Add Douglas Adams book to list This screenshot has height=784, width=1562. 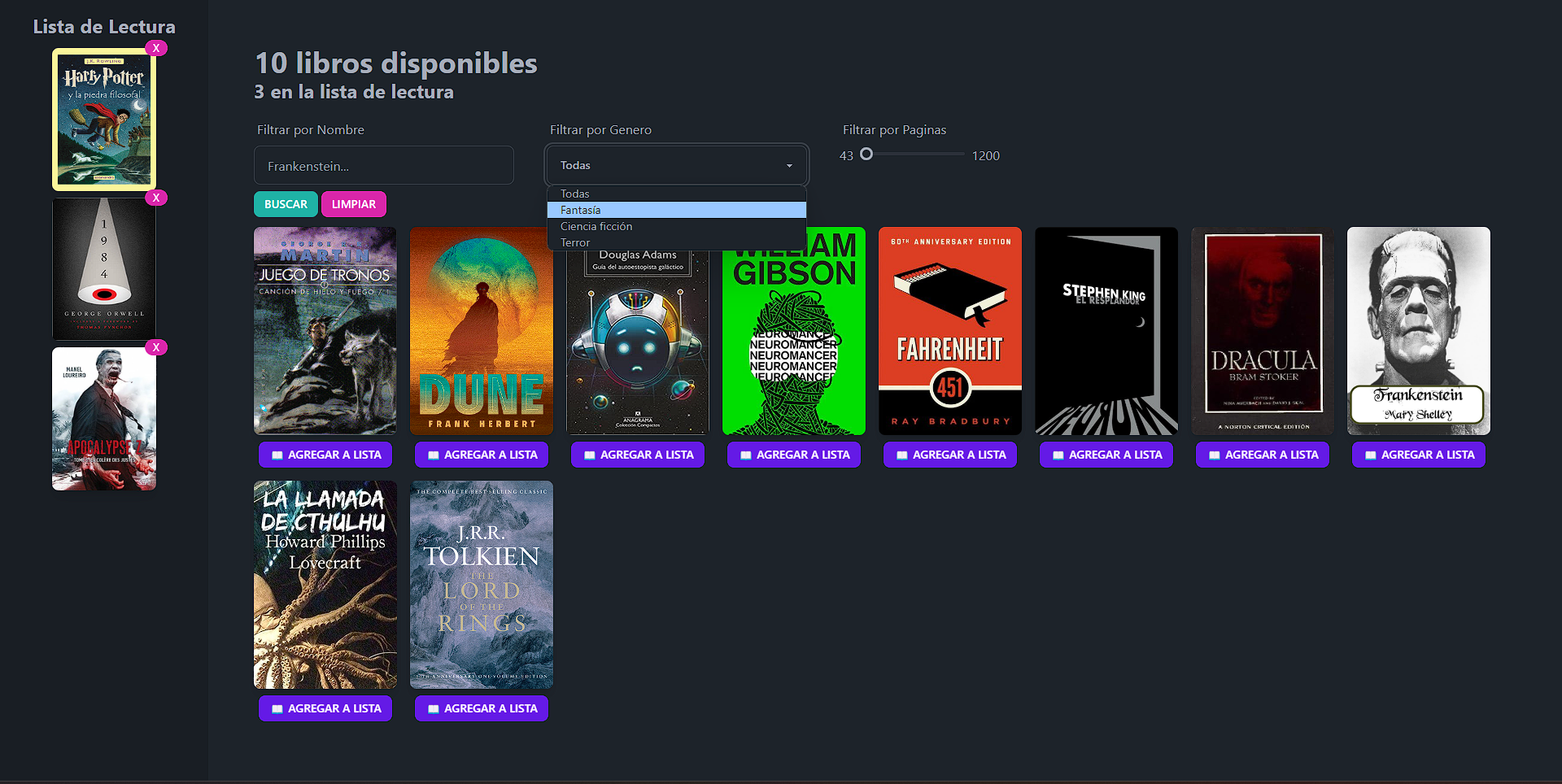tap(638, 455)
